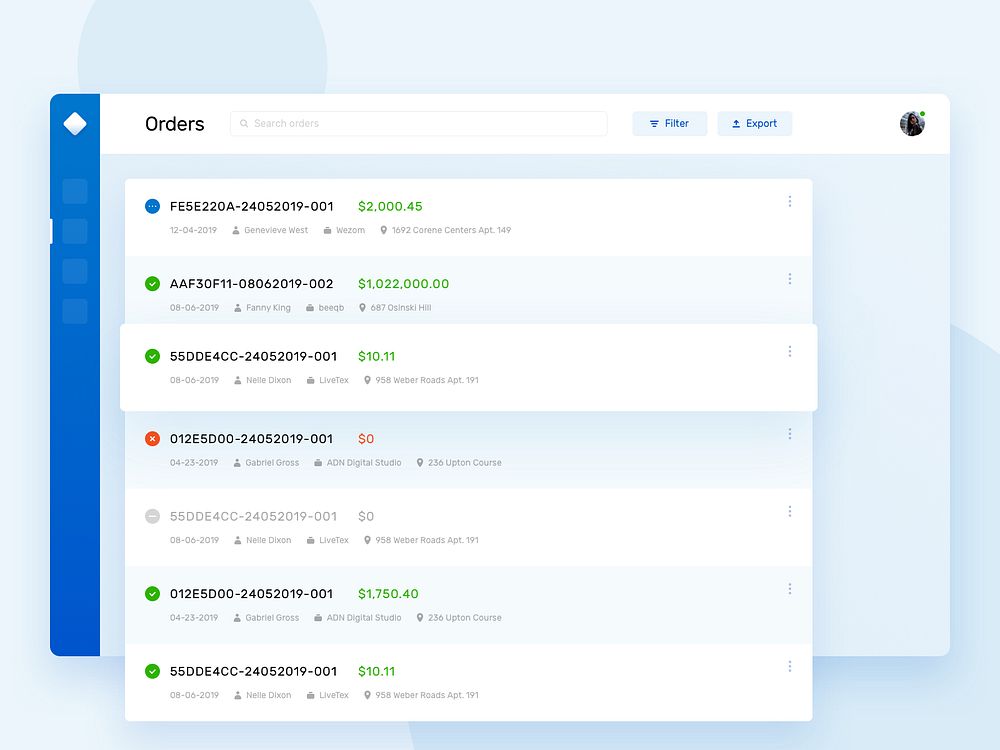Click the Filter button
The image size is (1000, 750).
[670, 124]
